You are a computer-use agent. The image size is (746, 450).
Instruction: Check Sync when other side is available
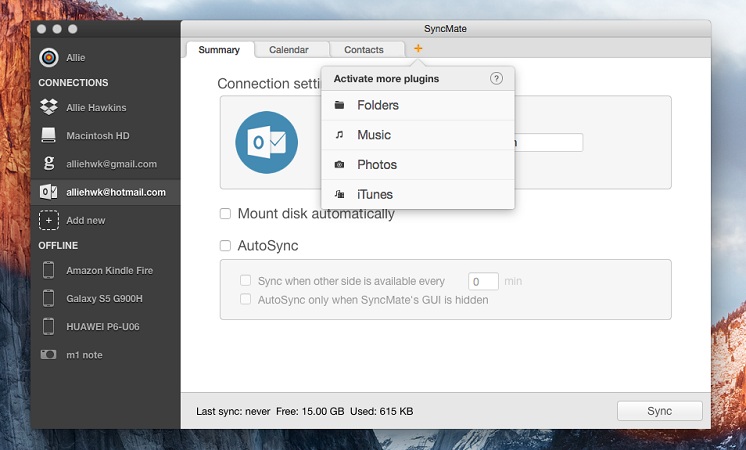coord(245,281)
